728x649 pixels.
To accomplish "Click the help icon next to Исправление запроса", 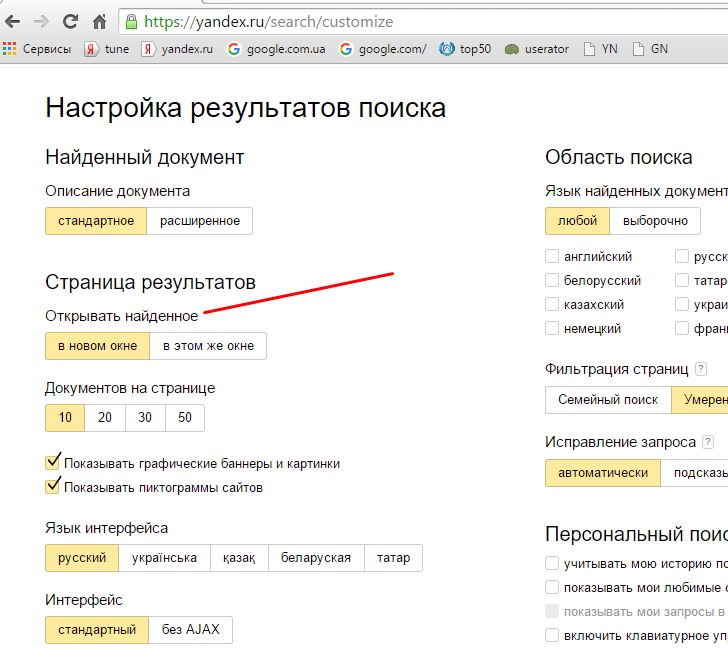I will coord(708,442).
